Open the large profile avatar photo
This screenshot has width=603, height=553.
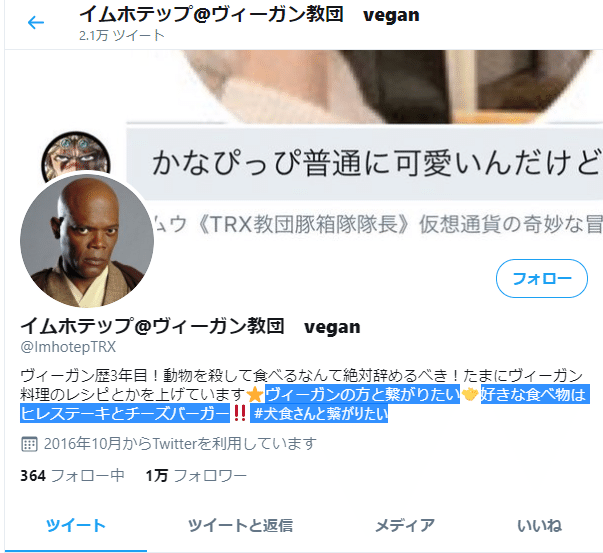pos(87,241)
